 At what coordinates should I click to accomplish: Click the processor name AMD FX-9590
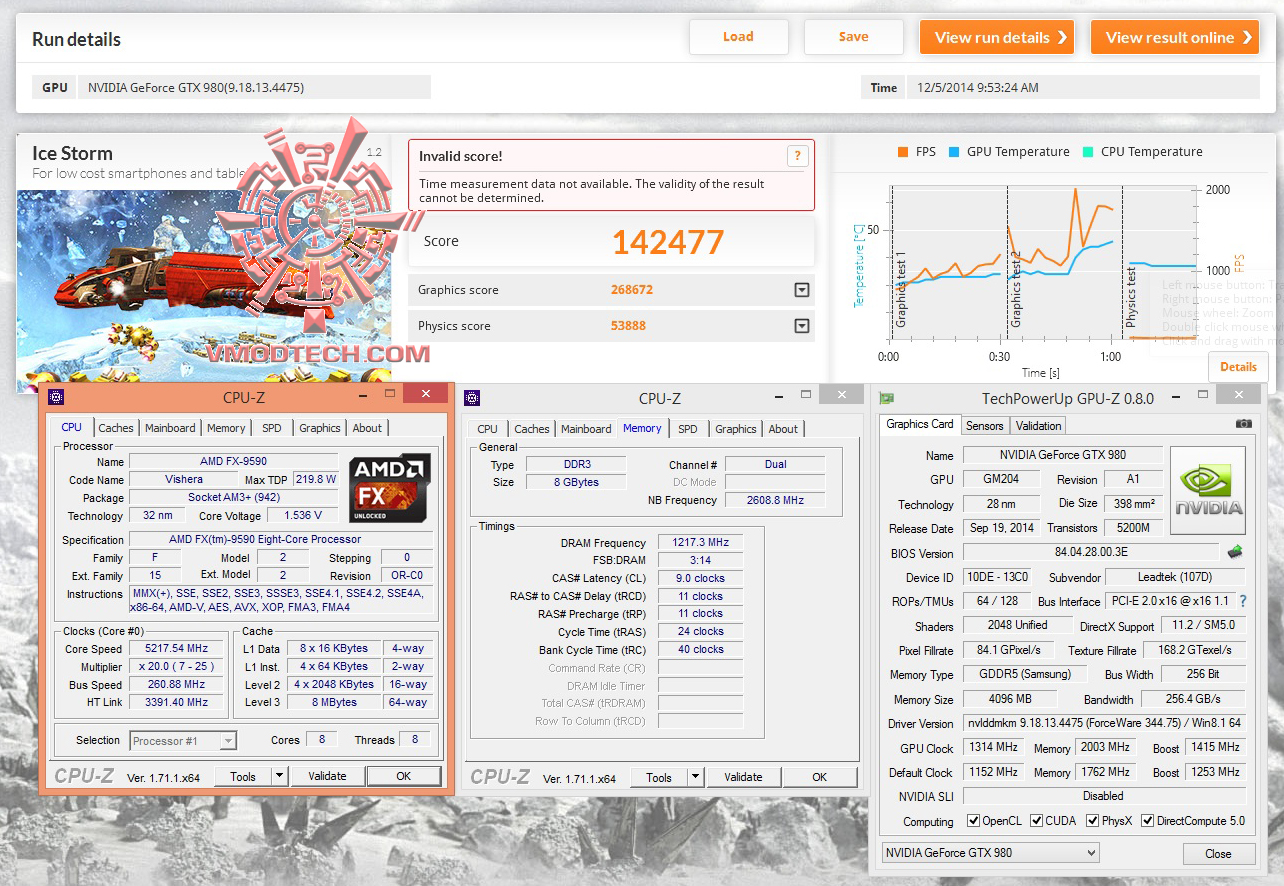234,462
